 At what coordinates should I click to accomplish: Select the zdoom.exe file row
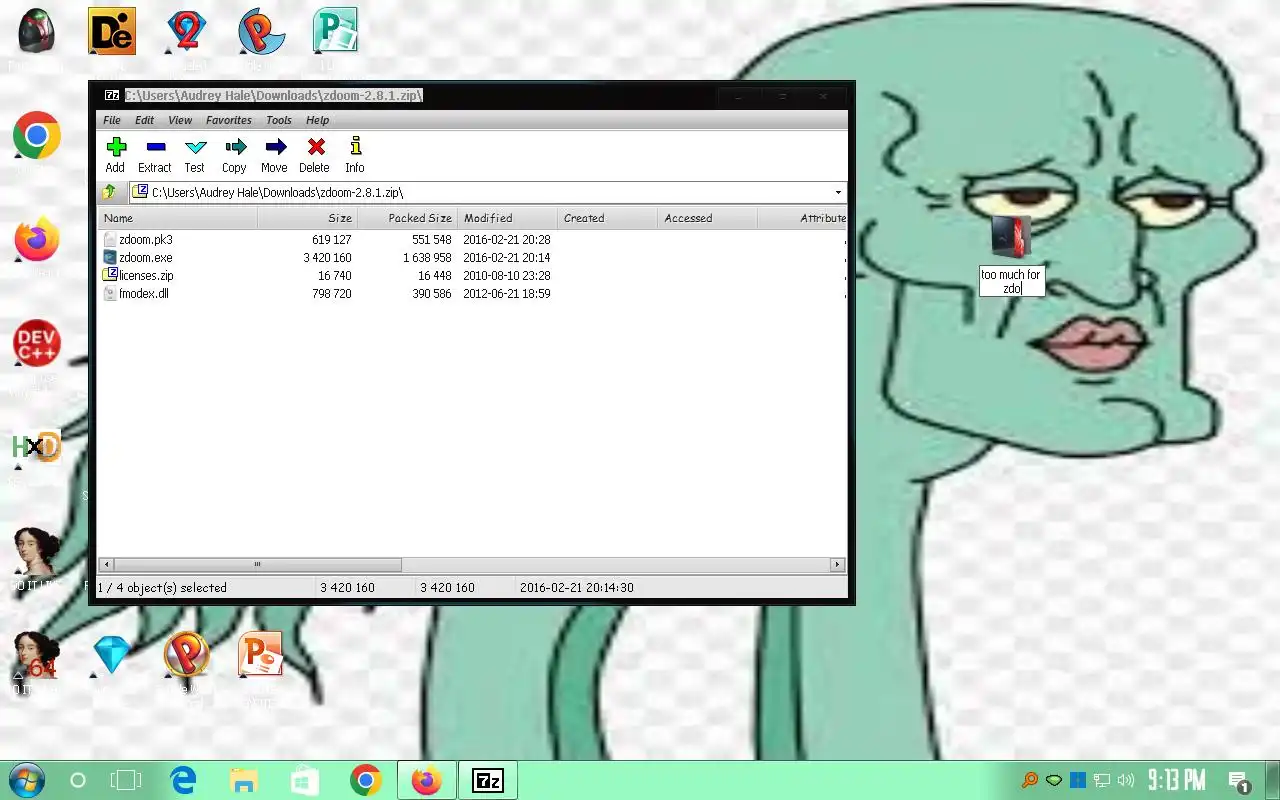click(x=472, y=258)
